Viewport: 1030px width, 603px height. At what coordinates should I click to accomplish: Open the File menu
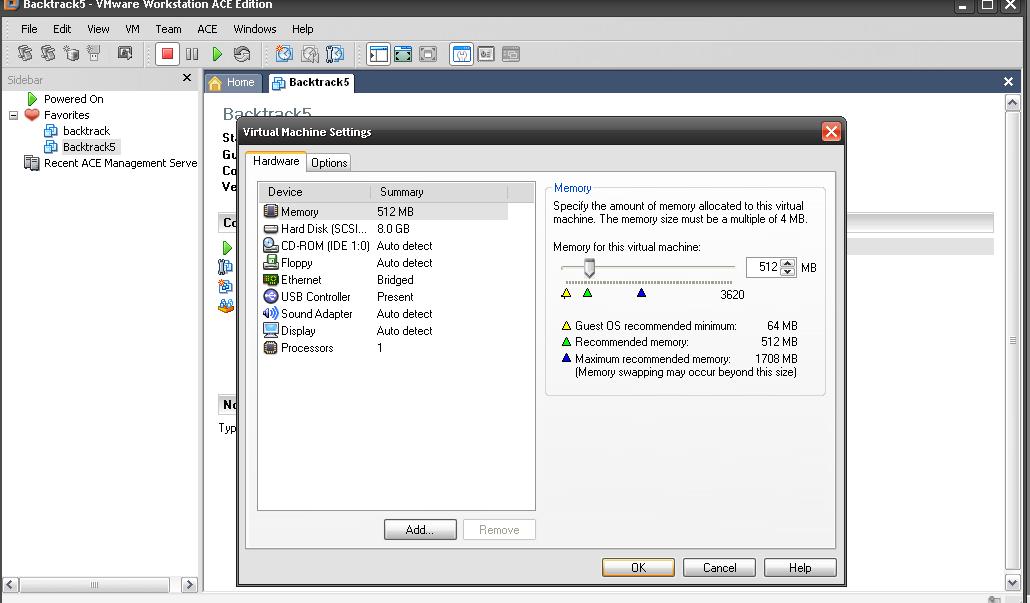pos(29,29)
